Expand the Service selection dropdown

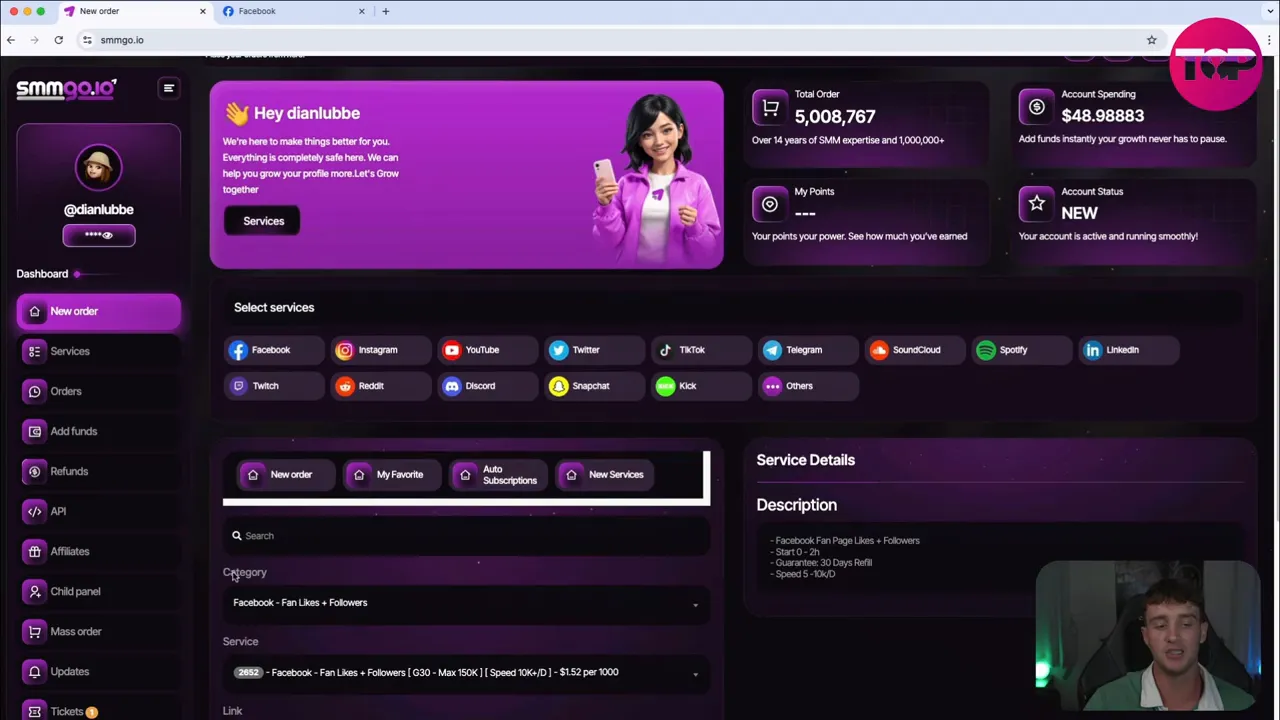[465, 672]
